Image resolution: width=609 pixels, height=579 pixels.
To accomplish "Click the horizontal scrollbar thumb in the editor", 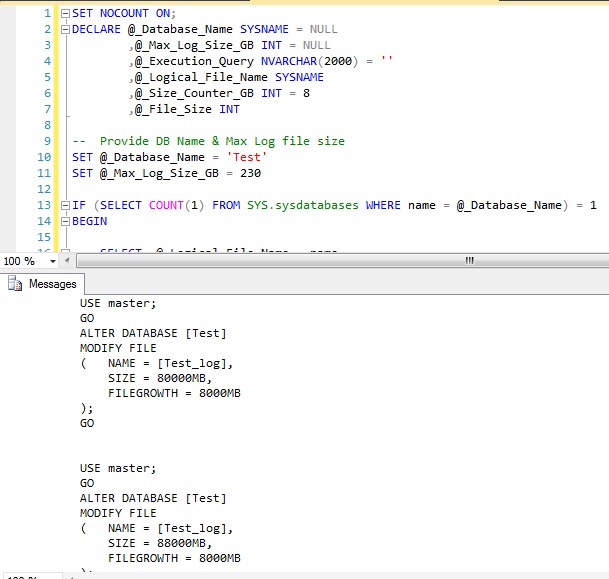I will (x=468, y=260).
